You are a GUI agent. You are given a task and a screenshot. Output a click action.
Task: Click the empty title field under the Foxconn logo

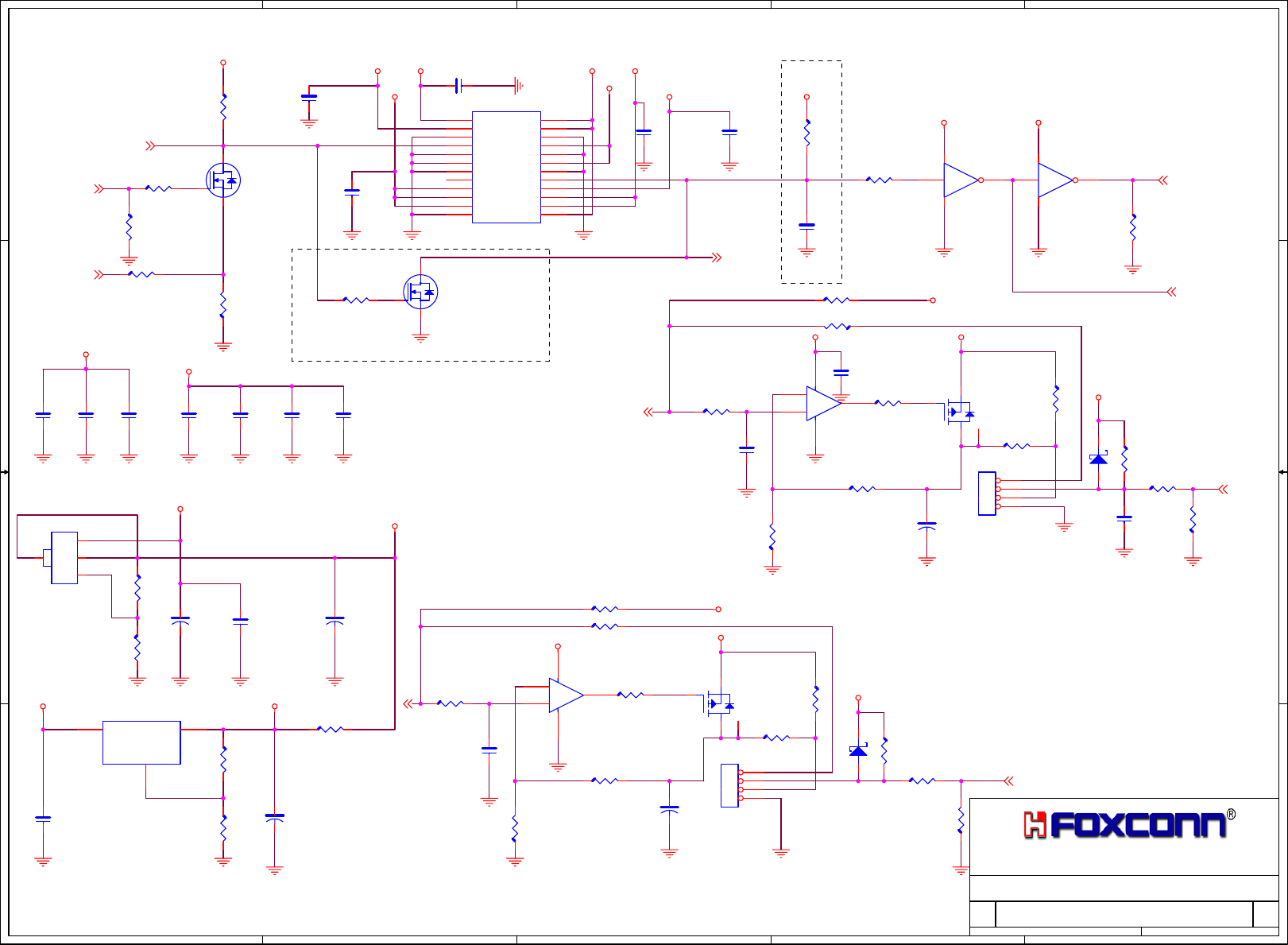click(1124, 889)
